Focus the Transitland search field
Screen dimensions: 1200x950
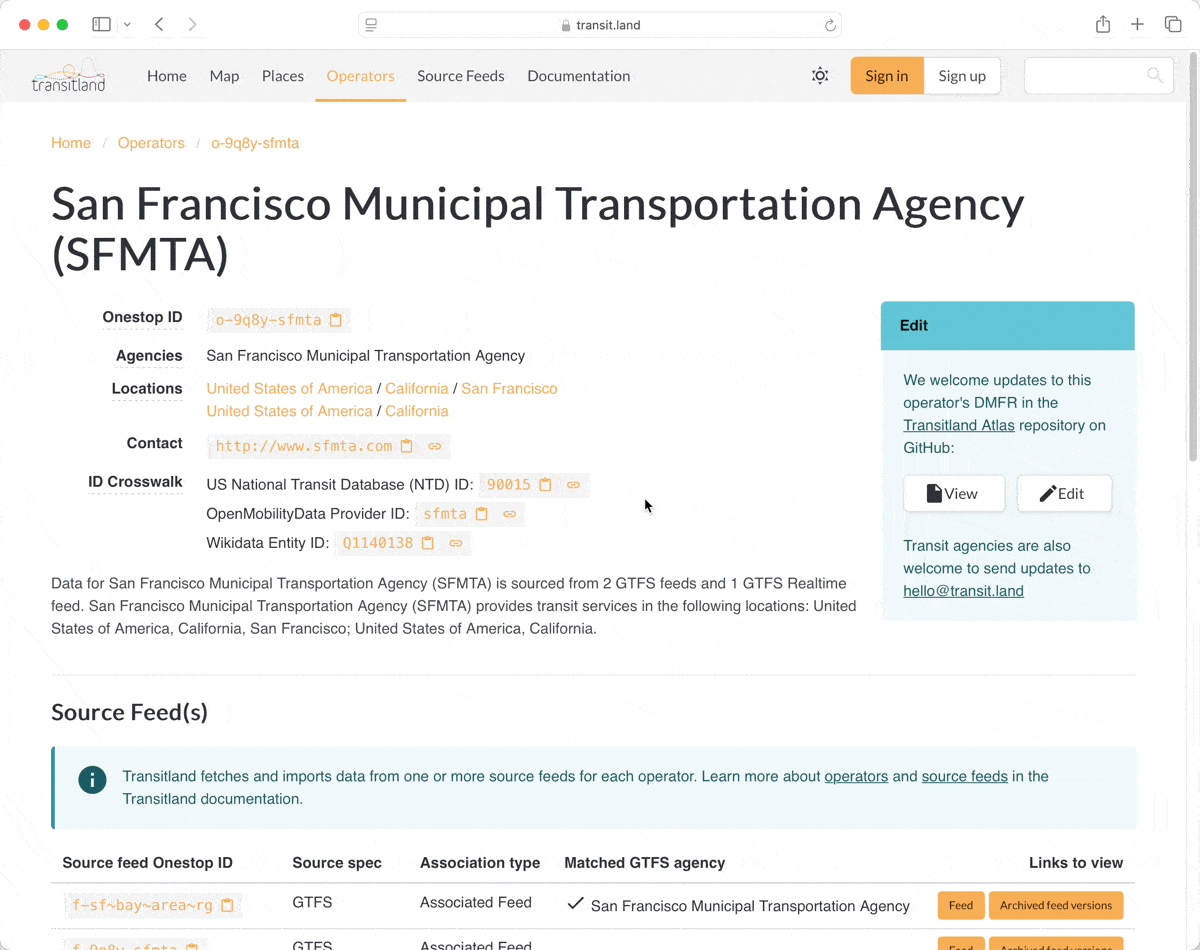tap(1085, 76)
